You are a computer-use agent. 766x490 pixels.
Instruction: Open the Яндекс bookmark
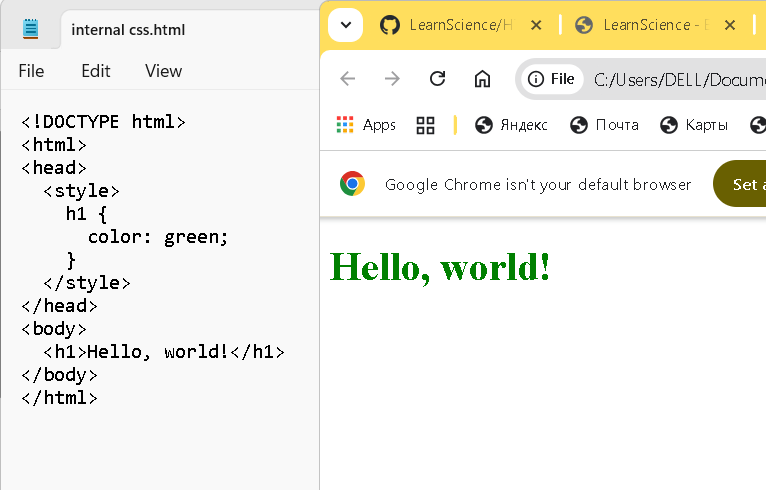[511, 125]
